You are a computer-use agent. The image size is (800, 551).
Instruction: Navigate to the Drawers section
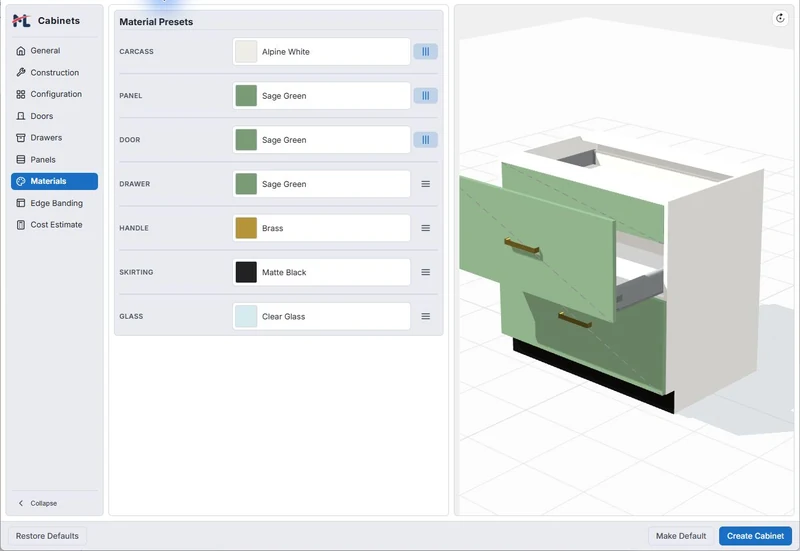(54, 138)
